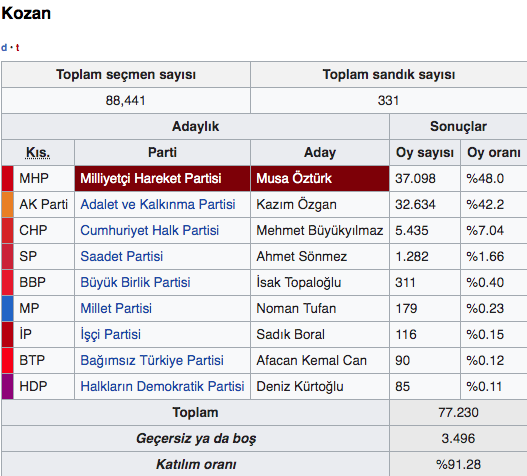527x476 pixels.
Task: Click the Parti column header
Action: (x=162, y=153)
